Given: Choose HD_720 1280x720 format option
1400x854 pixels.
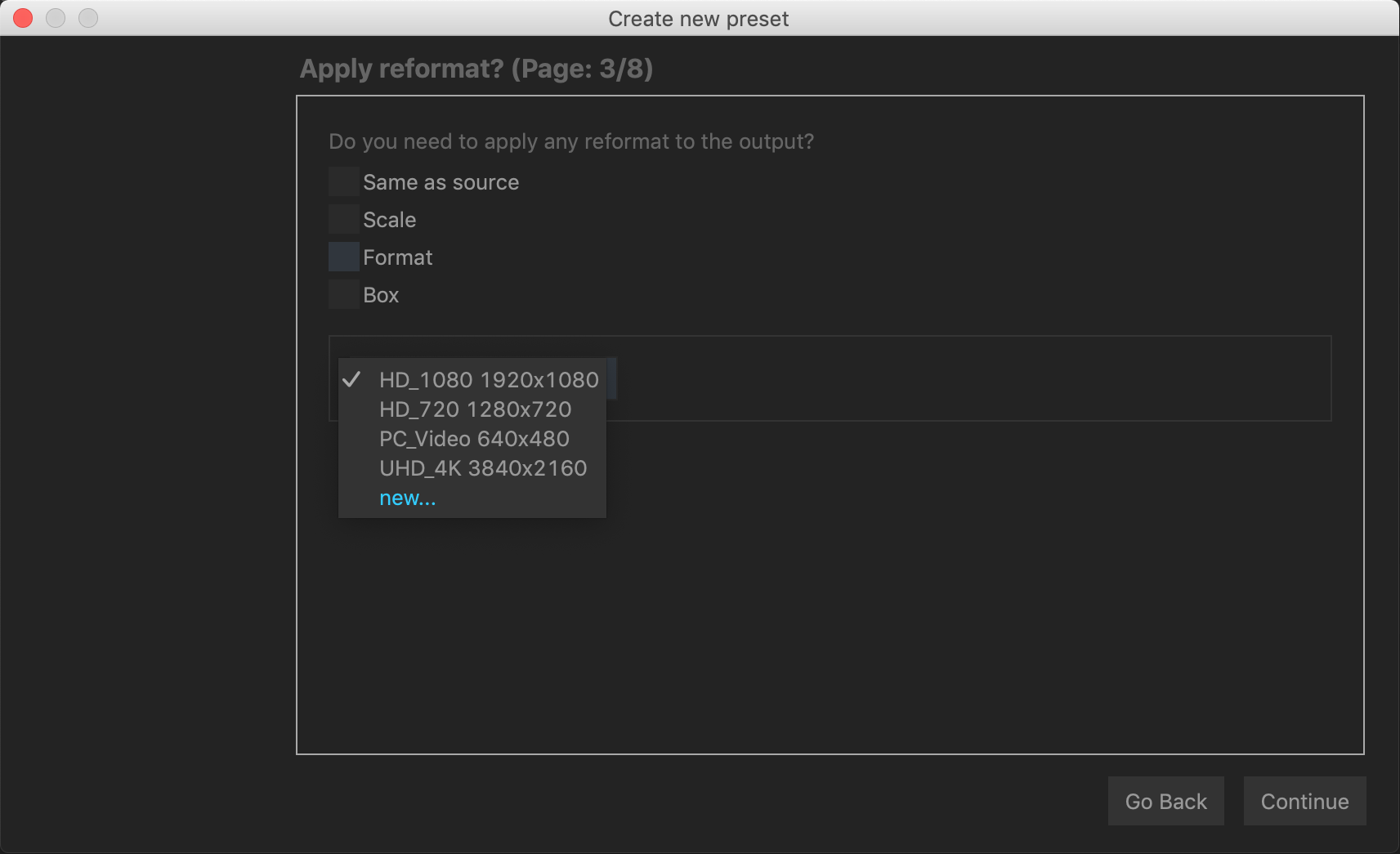Looking at the screenshot, I should [475, 409].
